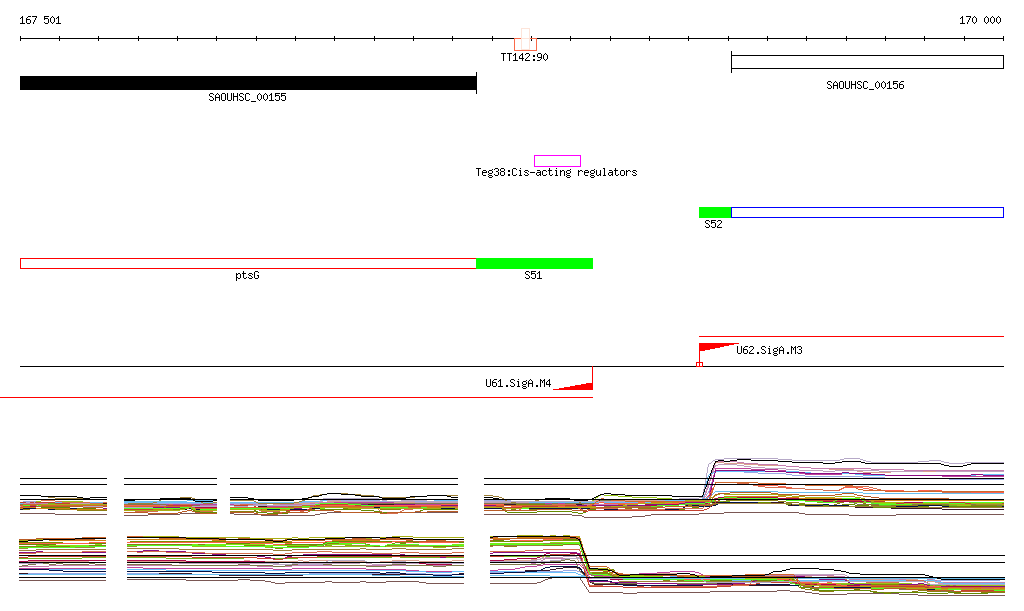Select the black SAOUHSC_00155 gene bar
The height and width of the screenshot is (611, 1024).
pos(248,83)
